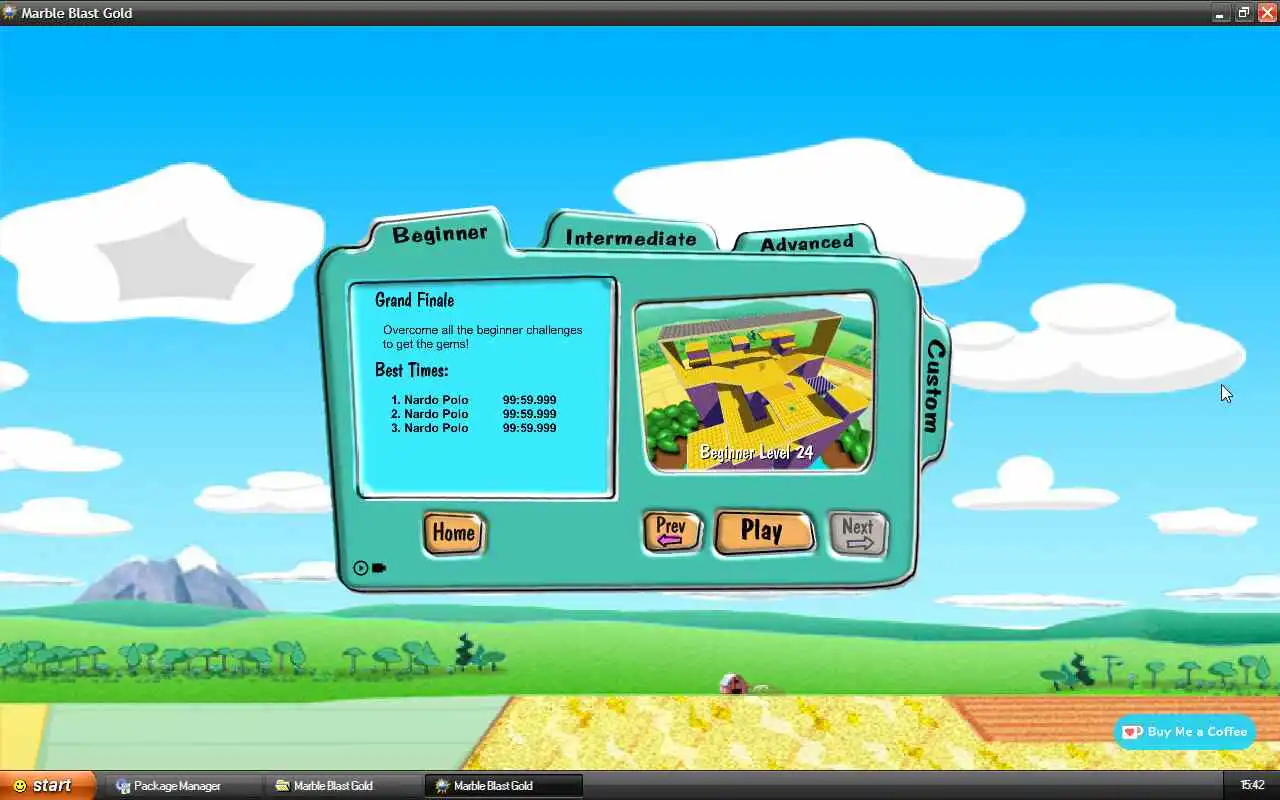The width and height of the screenshot is (1280, 800).
Task: Click the Grand Finale level preview image
Action: 755,383
